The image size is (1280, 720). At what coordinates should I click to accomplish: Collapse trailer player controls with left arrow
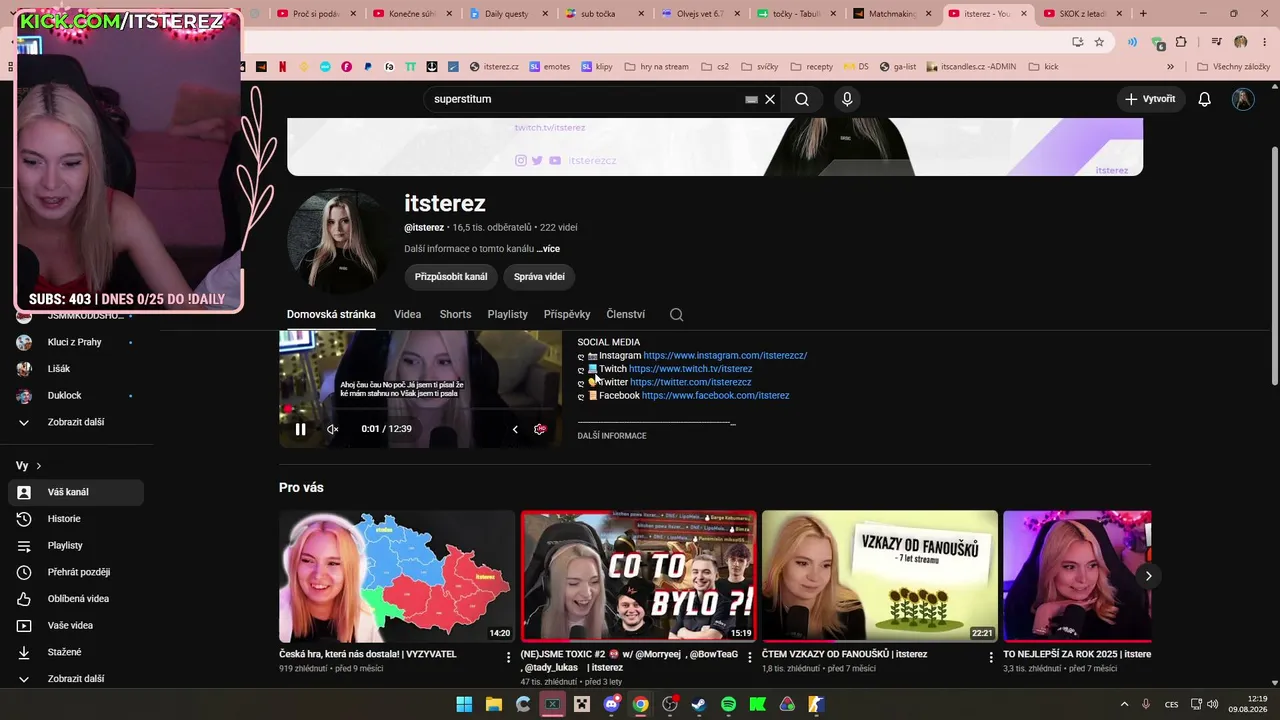tap(515, 429)
